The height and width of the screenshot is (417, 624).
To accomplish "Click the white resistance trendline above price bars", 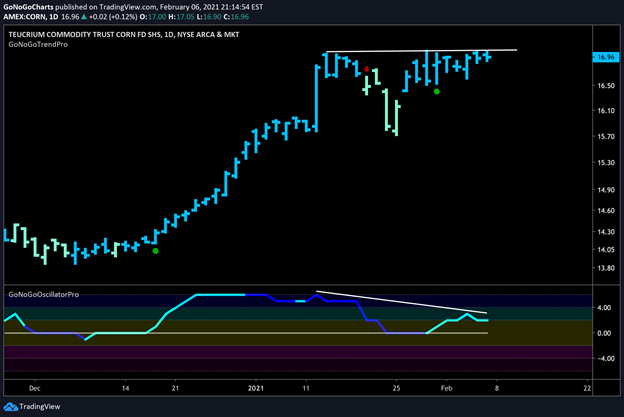I will (x=421, y=51).
